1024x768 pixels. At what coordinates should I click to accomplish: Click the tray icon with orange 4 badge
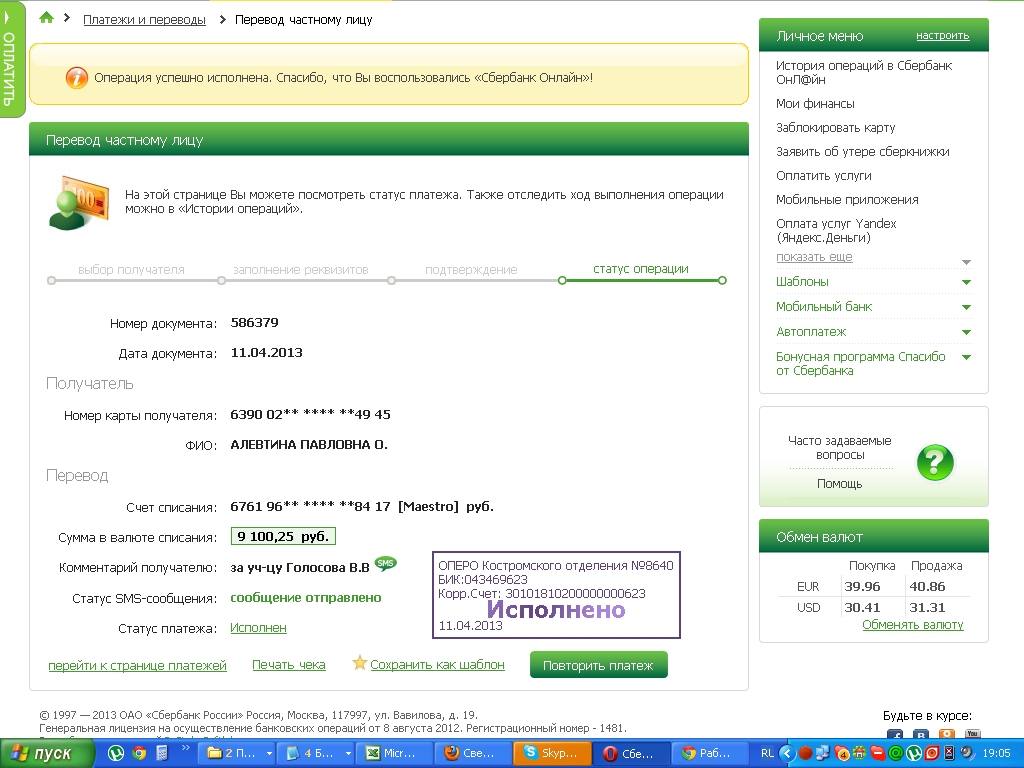842,753
